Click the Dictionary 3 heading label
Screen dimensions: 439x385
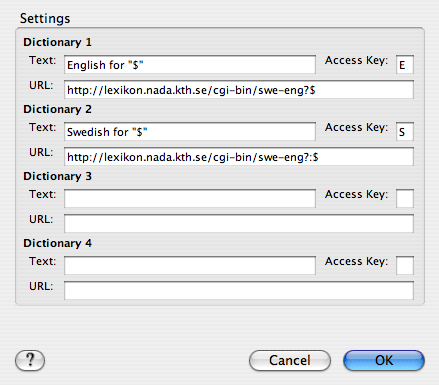tap(57, 176)
